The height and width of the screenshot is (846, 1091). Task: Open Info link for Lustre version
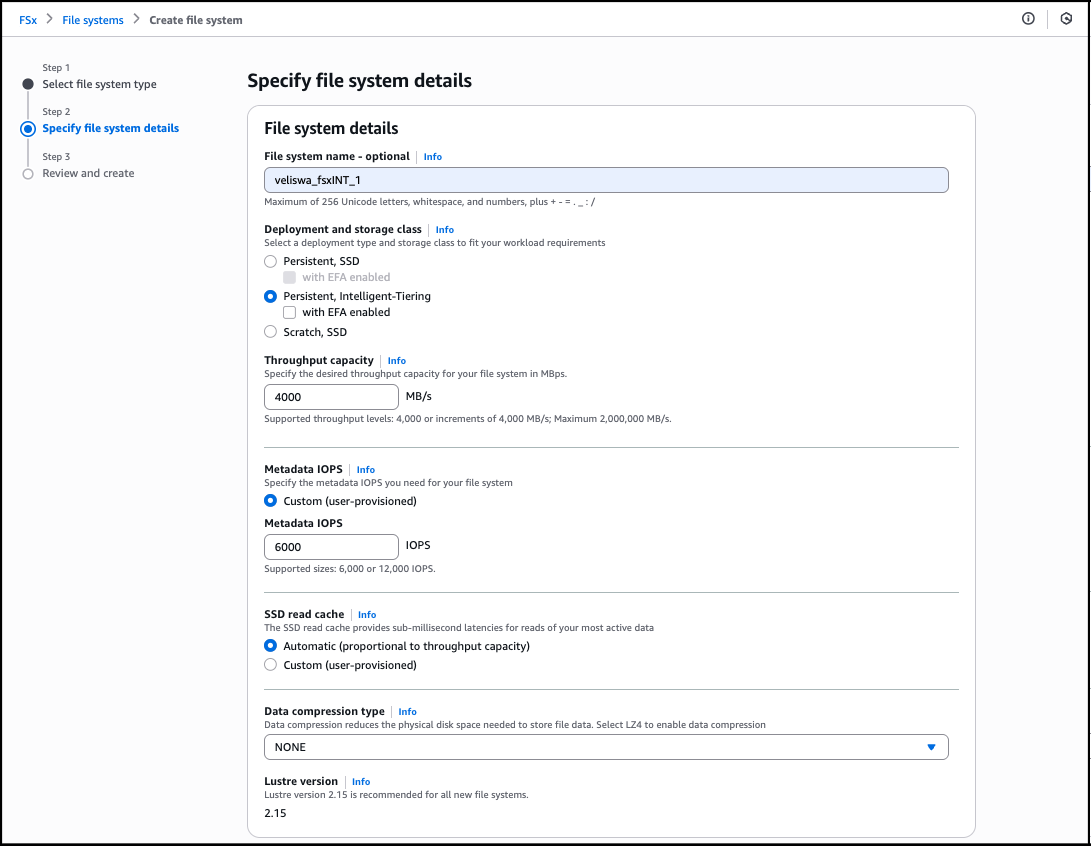[360, 782]
